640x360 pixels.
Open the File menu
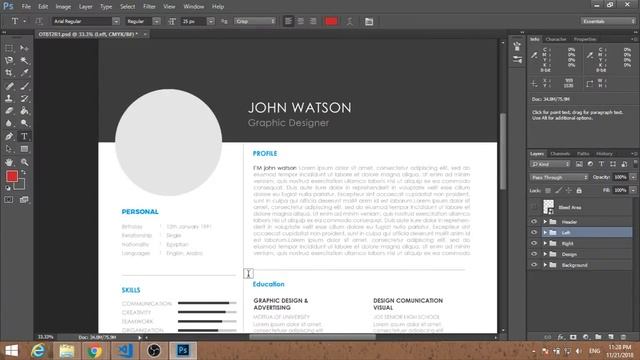tap(26, 7)
